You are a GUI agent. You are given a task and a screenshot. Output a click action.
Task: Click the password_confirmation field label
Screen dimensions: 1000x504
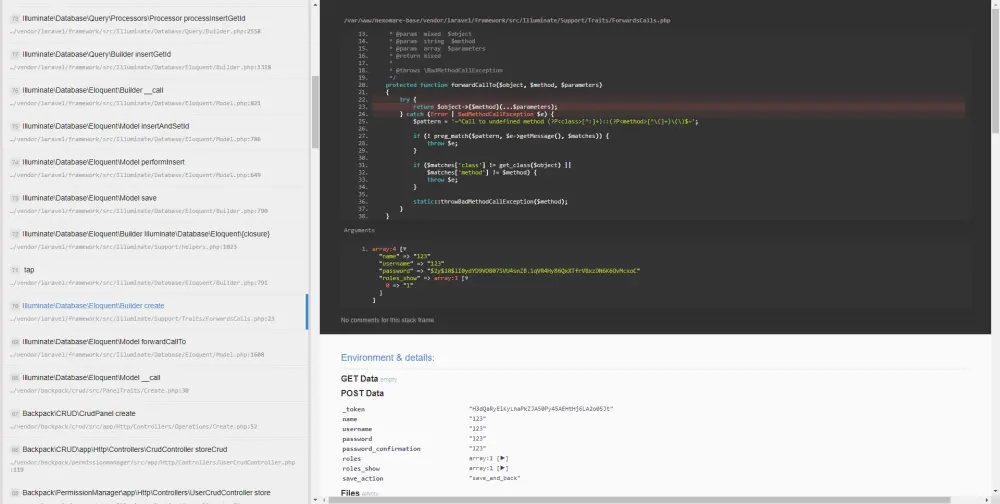coord(381,448)
